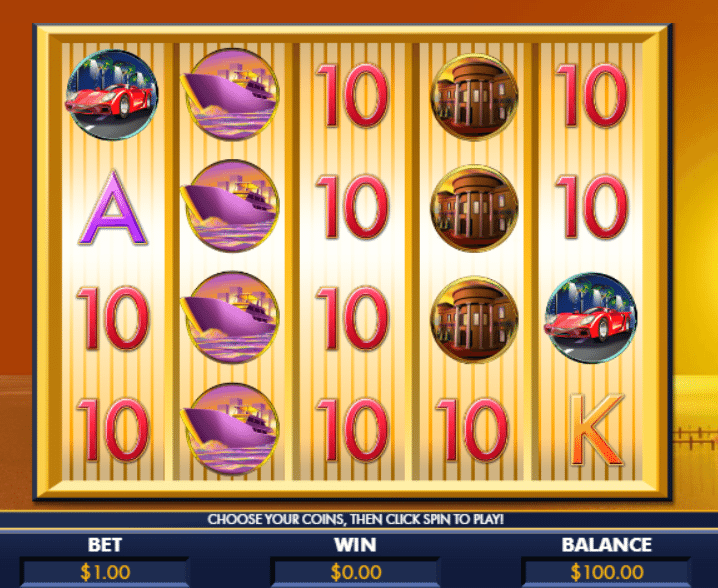Select the 10 directly beneath the purple A

pos(113,318)
